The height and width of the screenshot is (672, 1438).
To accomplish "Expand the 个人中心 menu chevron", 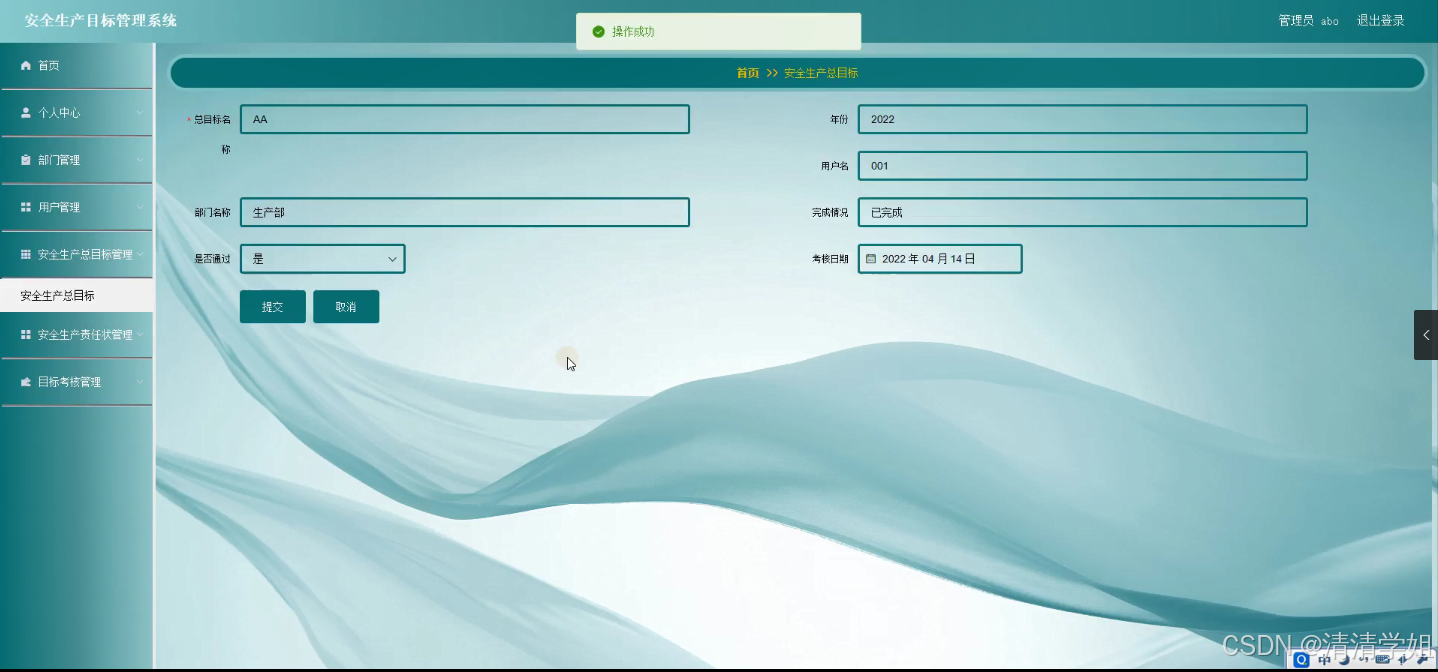I will click(x=140, y=113).
